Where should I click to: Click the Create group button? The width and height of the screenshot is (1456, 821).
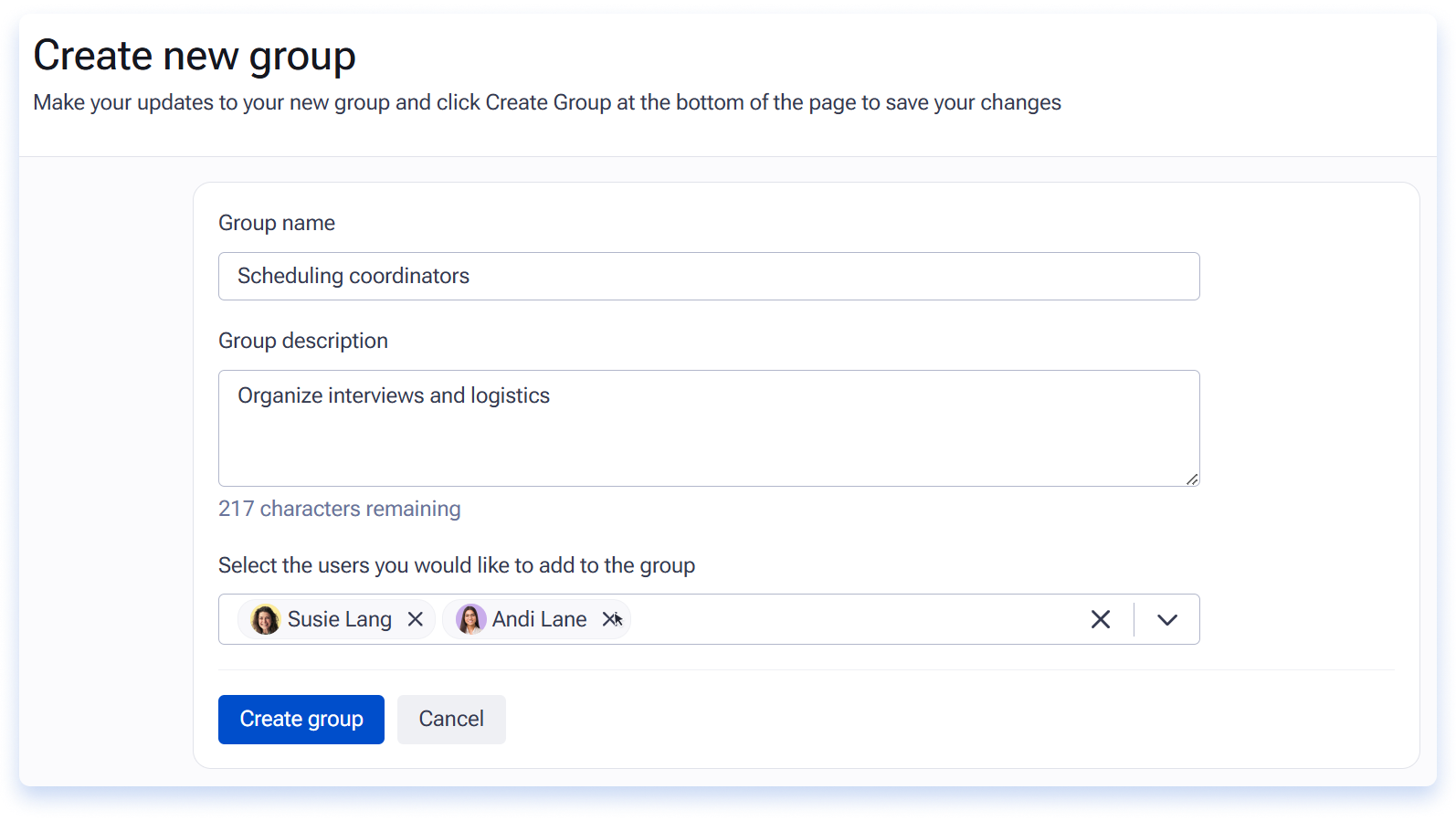(301, 720)
